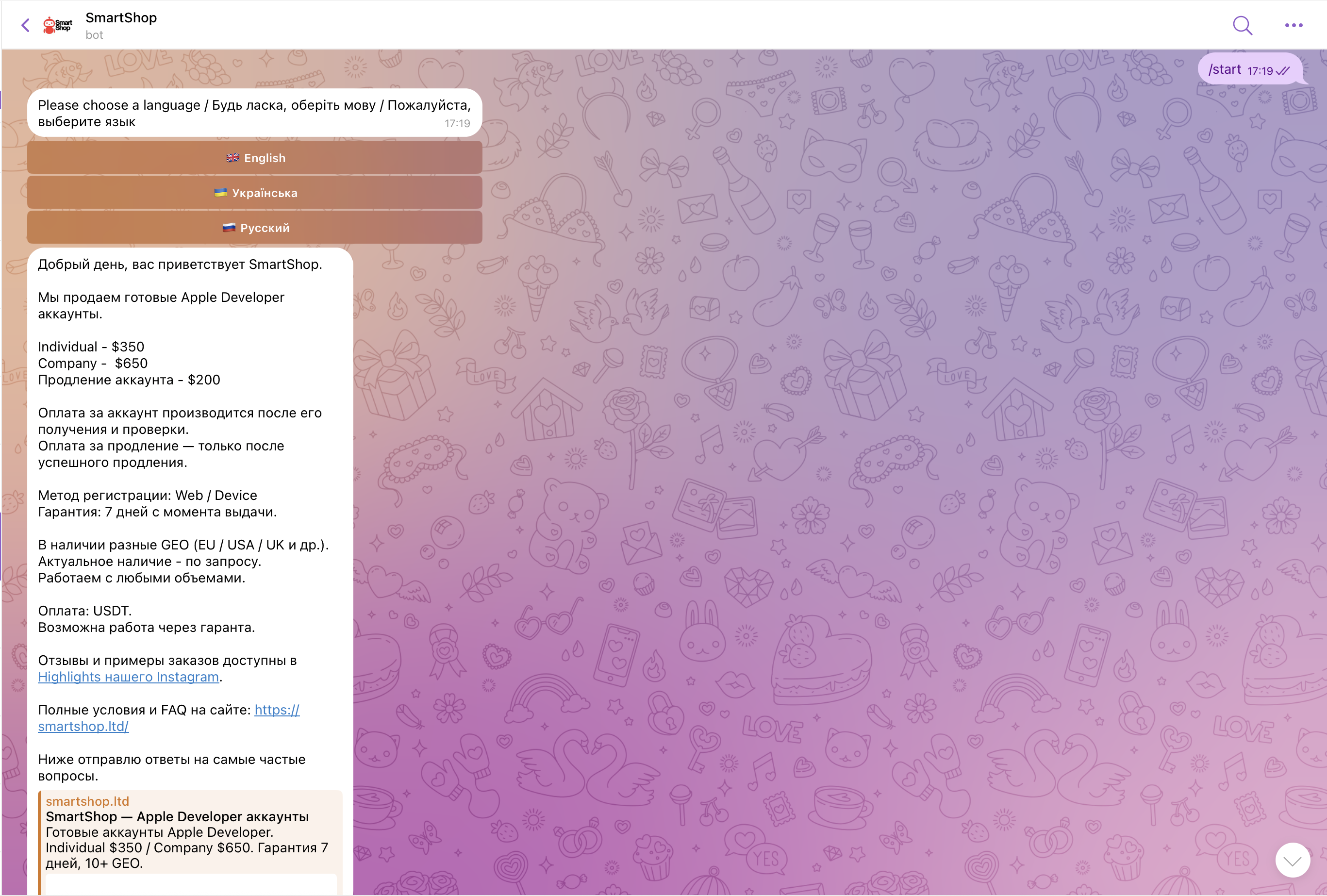This screenshot has width=1327, height=896.
Task: Open the three-dot more options menu
Action: (x=1294, y=25)
